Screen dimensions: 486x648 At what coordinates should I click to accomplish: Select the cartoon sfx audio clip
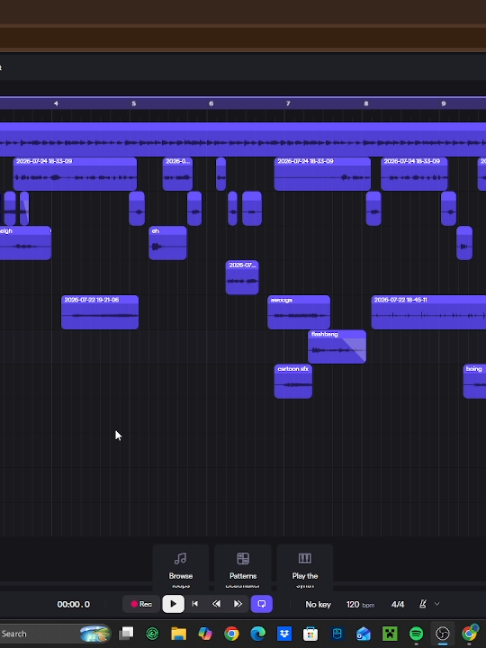click(293, 381)
